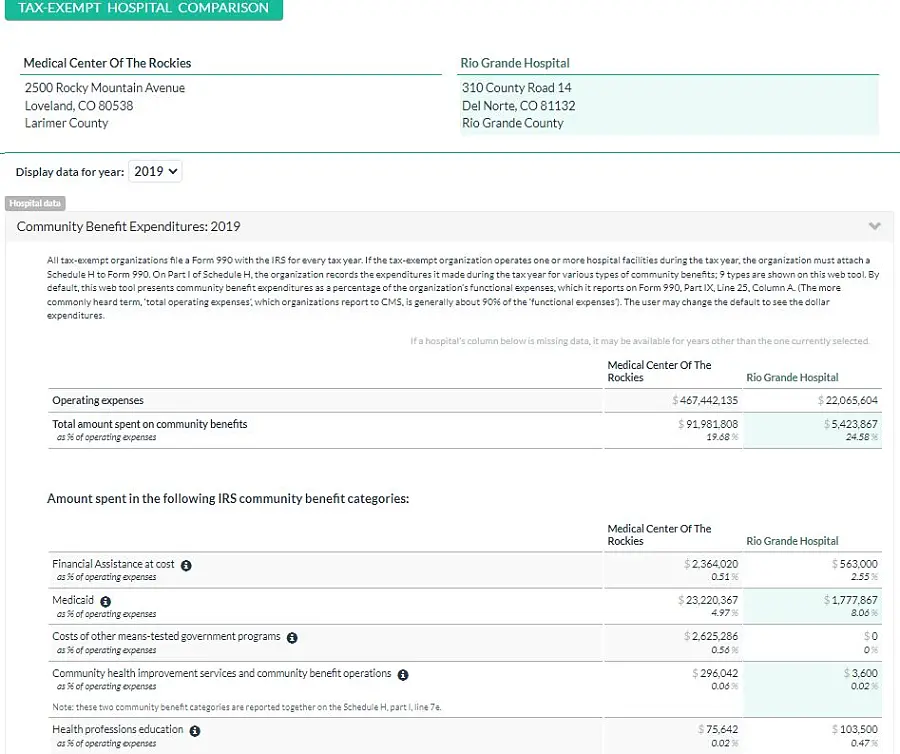
Task: Click Medical Center Of The Rockies column in categories table
Action: click(659, 535)
